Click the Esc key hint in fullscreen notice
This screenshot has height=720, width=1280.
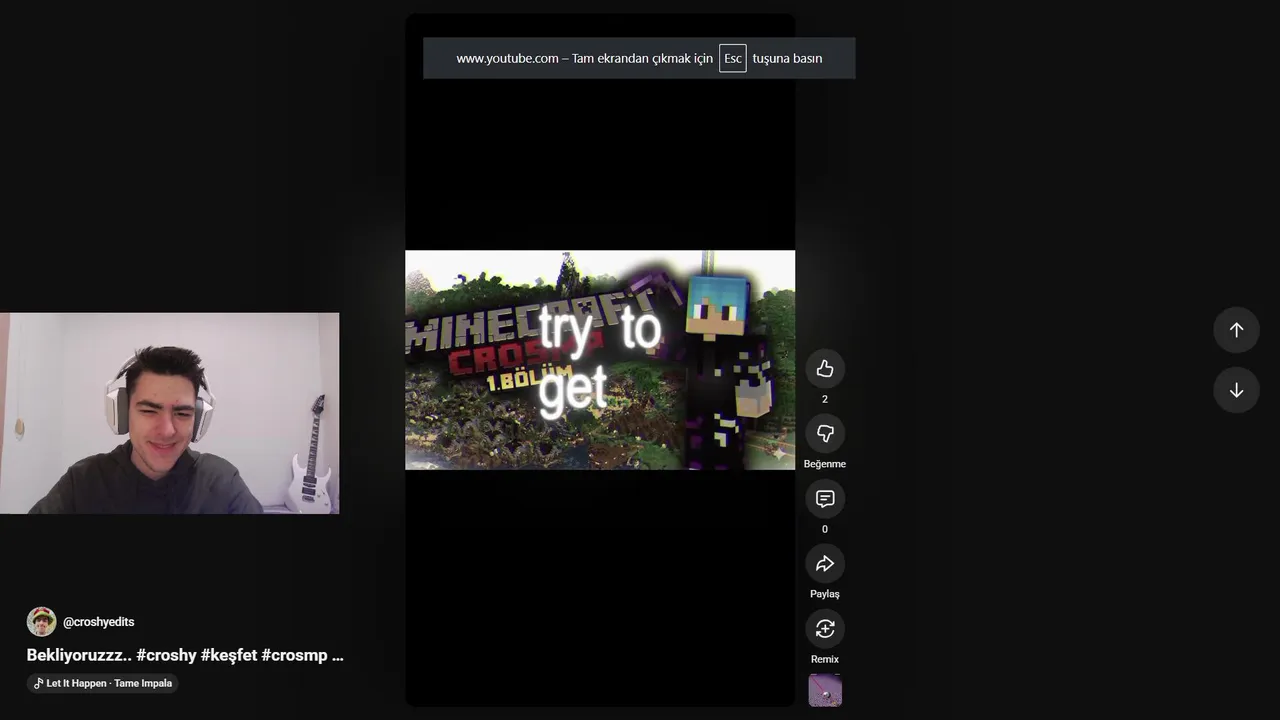pos(733,58)
